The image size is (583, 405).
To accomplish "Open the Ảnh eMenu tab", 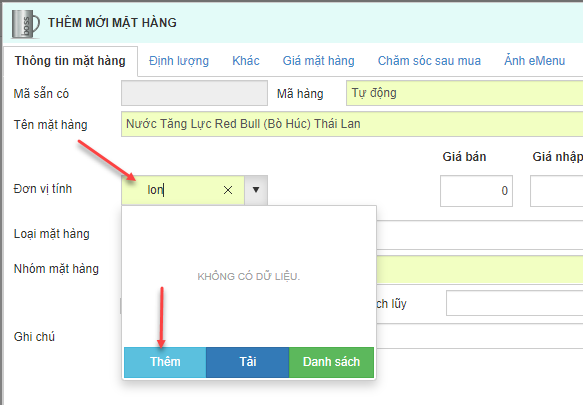I will click(535, 61).
